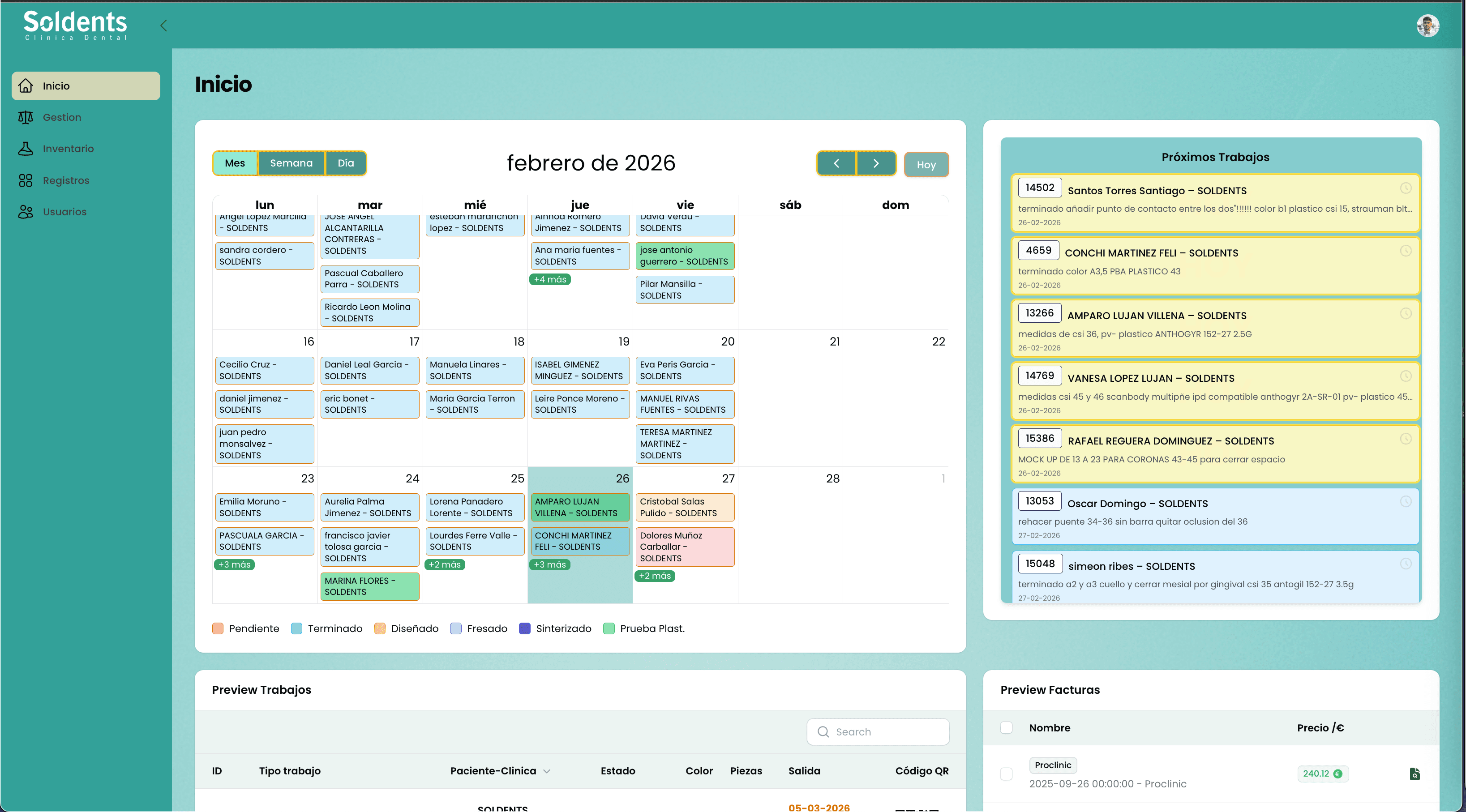The width and height of the screenshot is (1466, 812).
Task: Show '+3 más' events on day 23
Action: pos(235,564)
